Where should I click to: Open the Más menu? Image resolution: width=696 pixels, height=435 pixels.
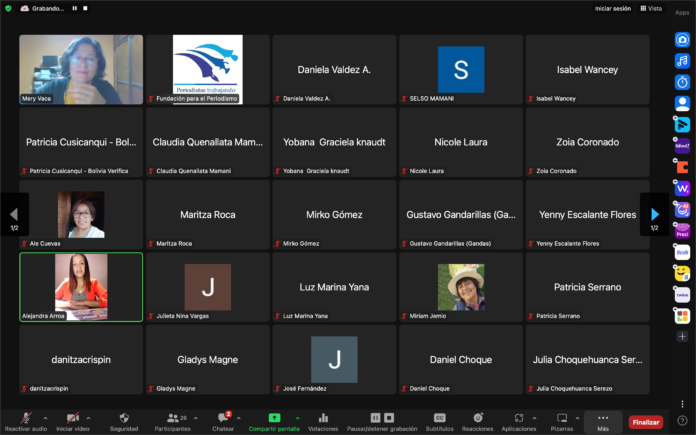coord(603,421)
